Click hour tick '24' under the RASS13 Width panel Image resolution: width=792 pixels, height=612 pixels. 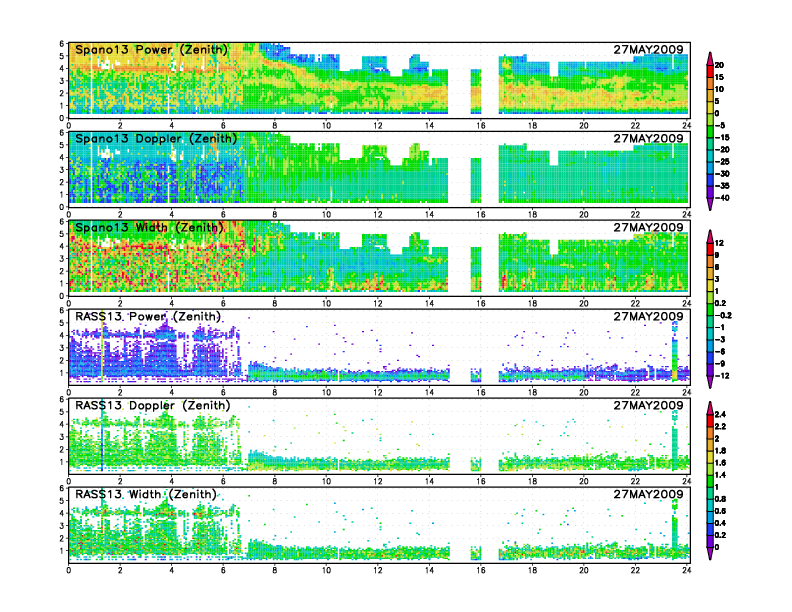pyautogui.click(x=686, y=570)
